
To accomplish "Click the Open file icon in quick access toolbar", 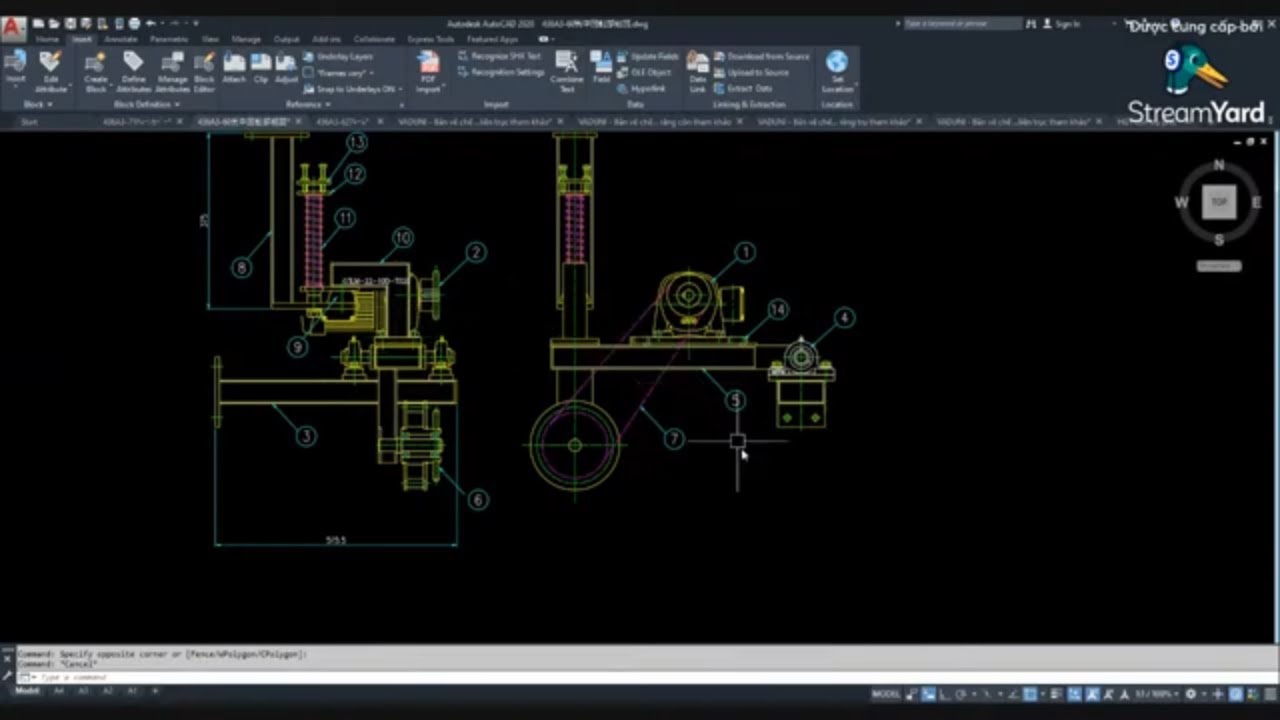I will [x=54, y=23].
